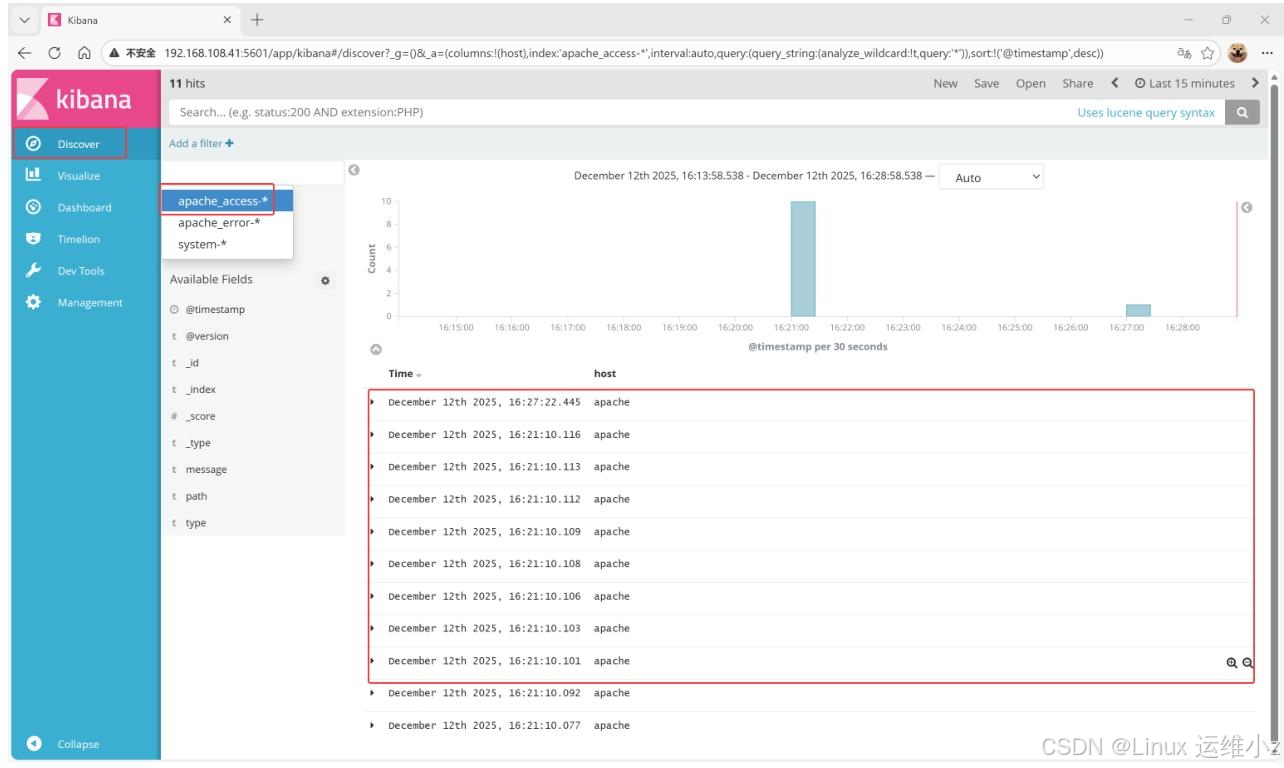Viewport: 1284px width, 768px height.
Task: Open the tab list chevron button
Action: 24,19
